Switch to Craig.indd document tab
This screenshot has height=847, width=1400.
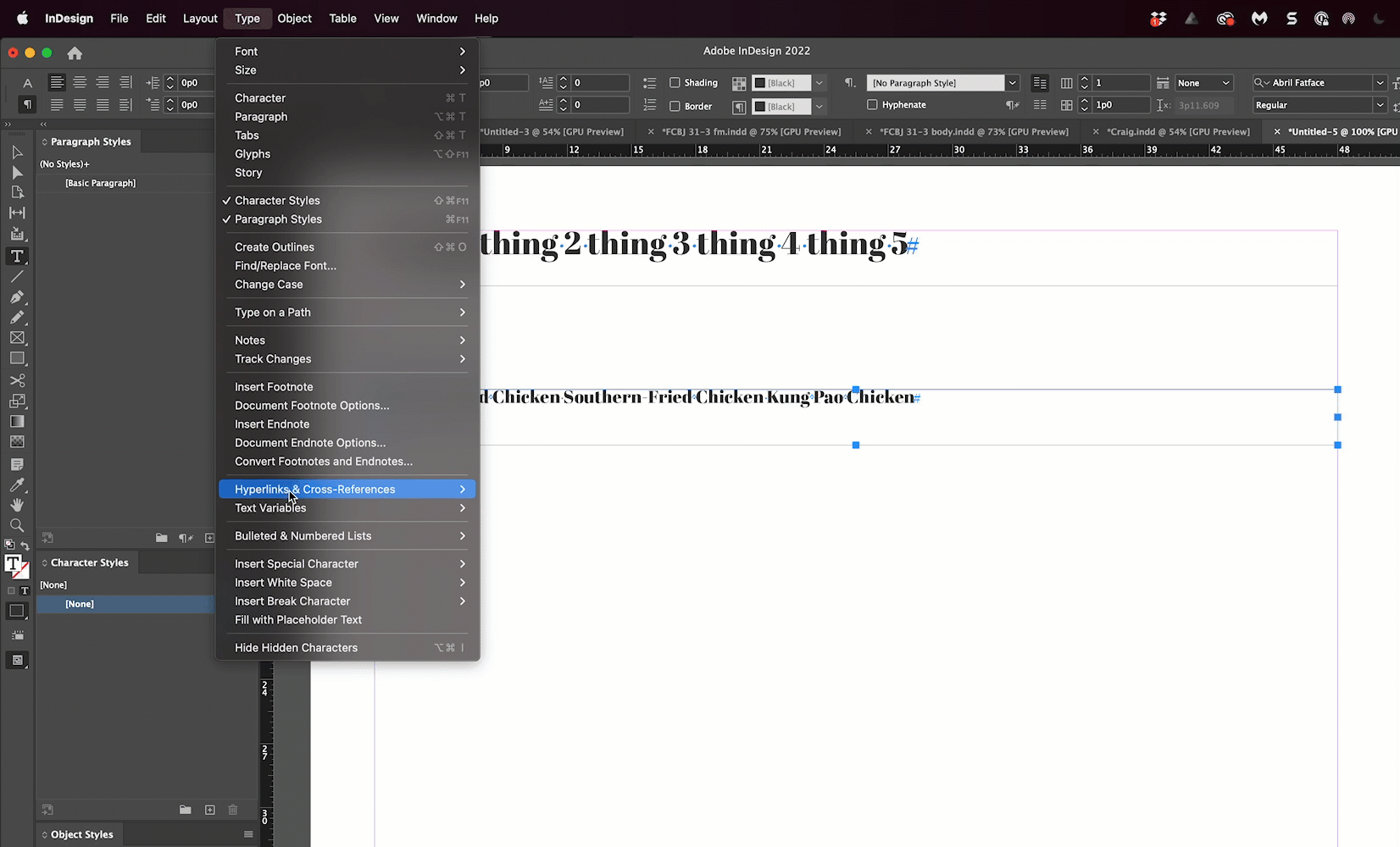click(1178, 132)
